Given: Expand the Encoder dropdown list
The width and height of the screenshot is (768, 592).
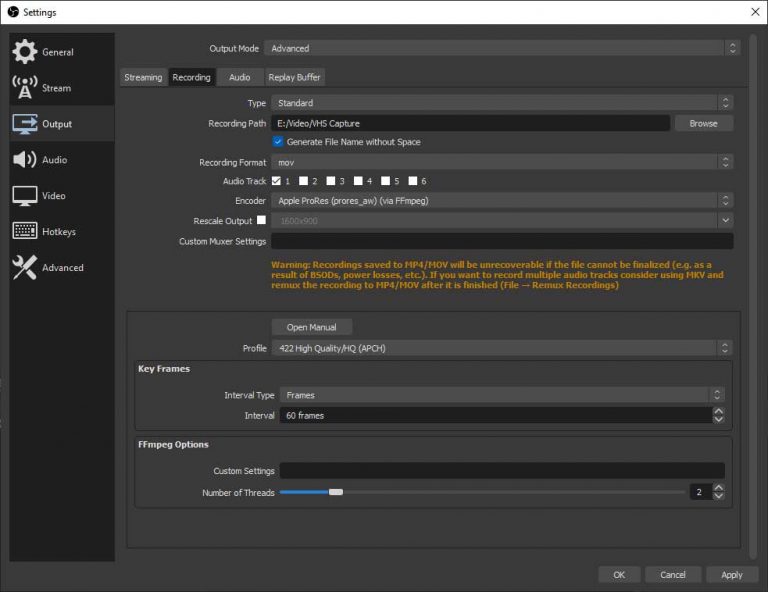Looking at the screenshot, I should [502, 201].
